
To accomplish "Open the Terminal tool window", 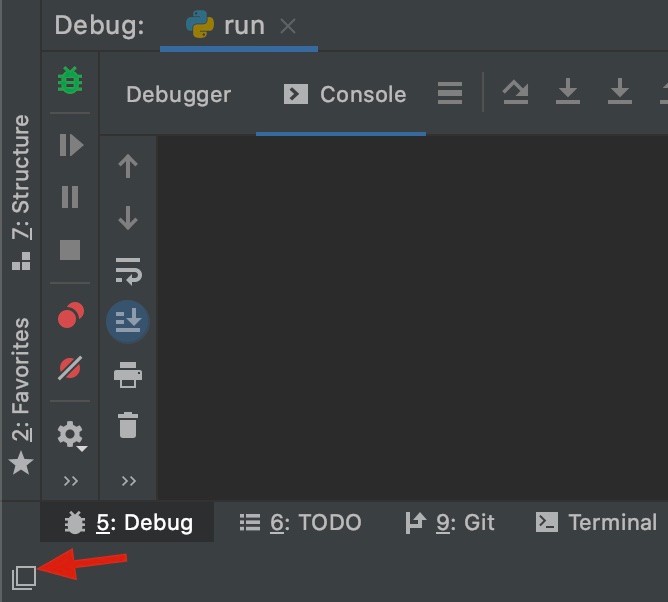I will pyautogui.click(x=596, y=522).
